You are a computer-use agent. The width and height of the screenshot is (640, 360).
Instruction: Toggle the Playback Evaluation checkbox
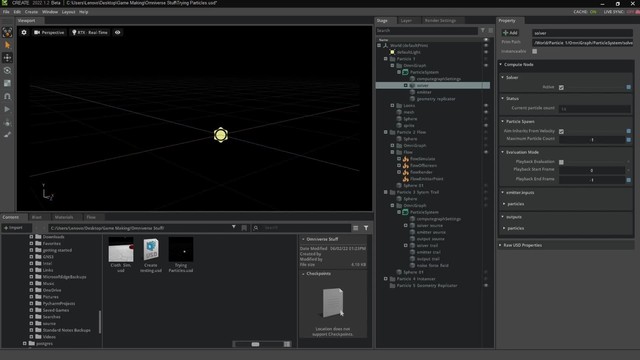point(561,162)
